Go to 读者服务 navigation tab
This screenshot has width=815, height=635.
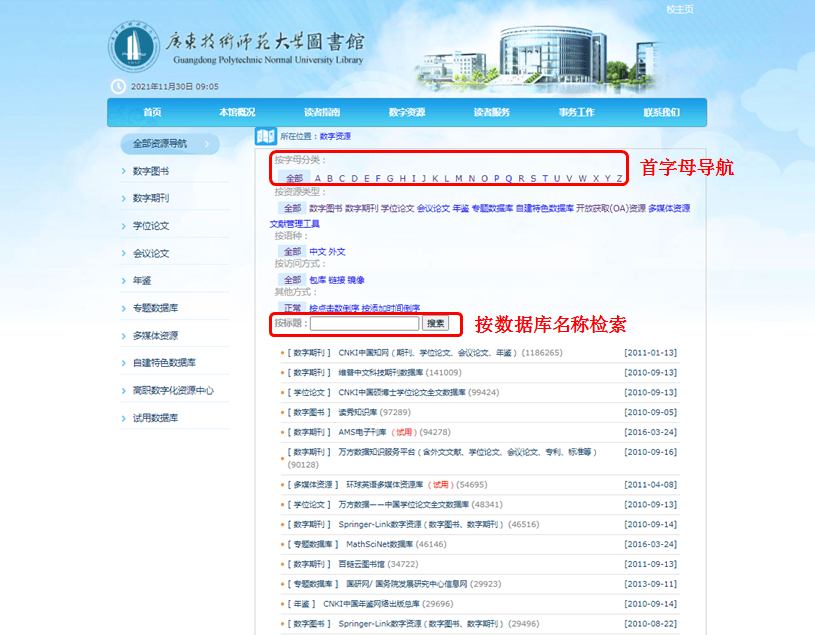(x=491, y=112)
